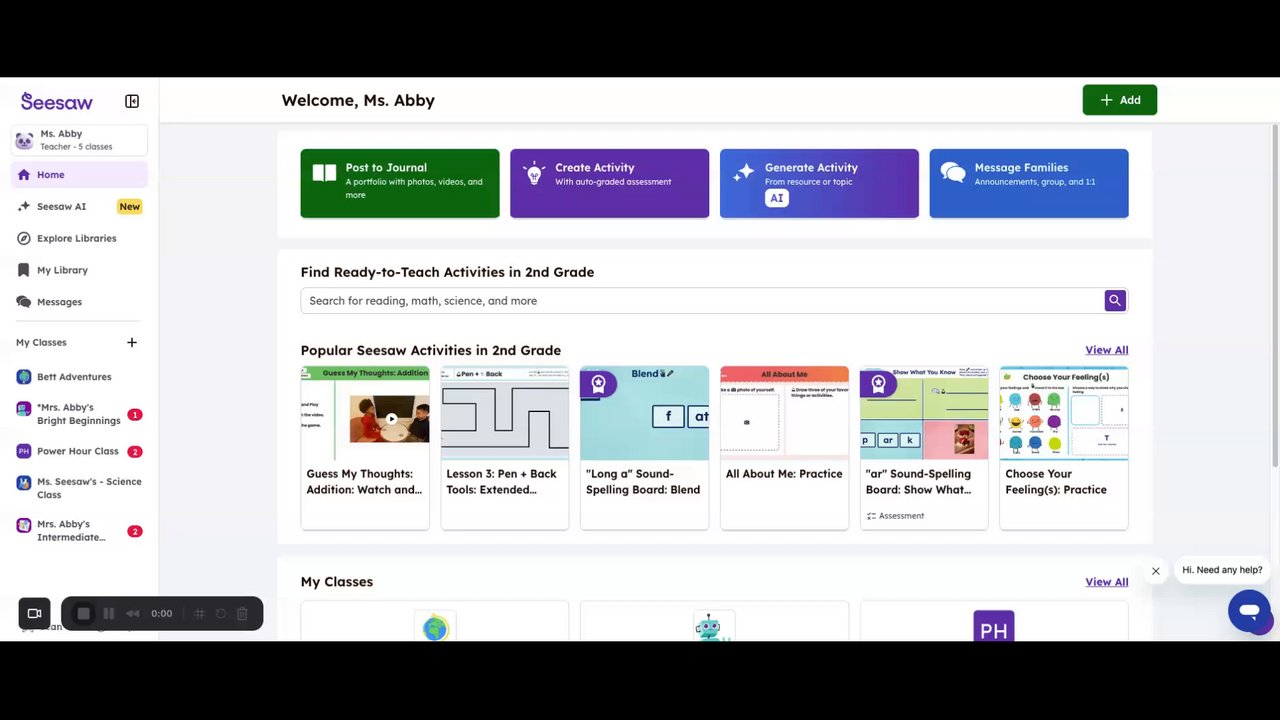Open the blue chat support widget
The width and height of the screenshot is (1280, 720).
tap(1249, 611)
